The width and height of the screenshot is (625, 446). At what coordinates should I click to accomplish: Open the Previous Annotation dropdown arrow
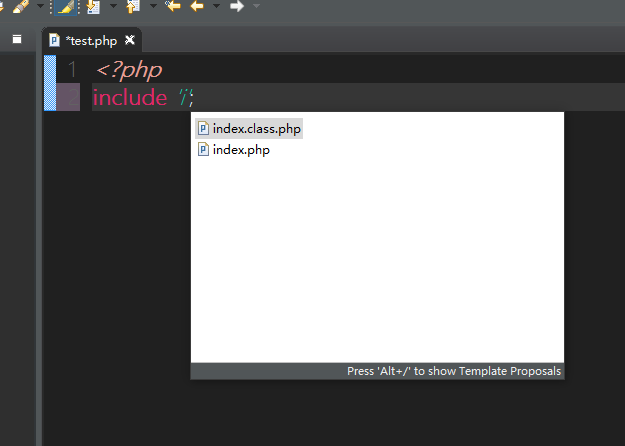click(x=153, y=6)
